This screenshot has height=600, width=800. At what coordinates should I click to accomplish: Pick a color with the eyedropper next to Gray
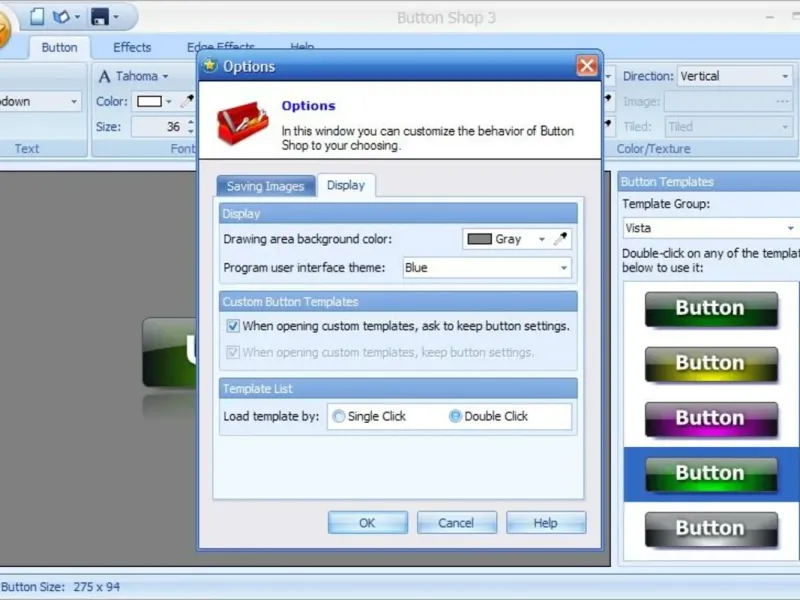pos(560,238)
